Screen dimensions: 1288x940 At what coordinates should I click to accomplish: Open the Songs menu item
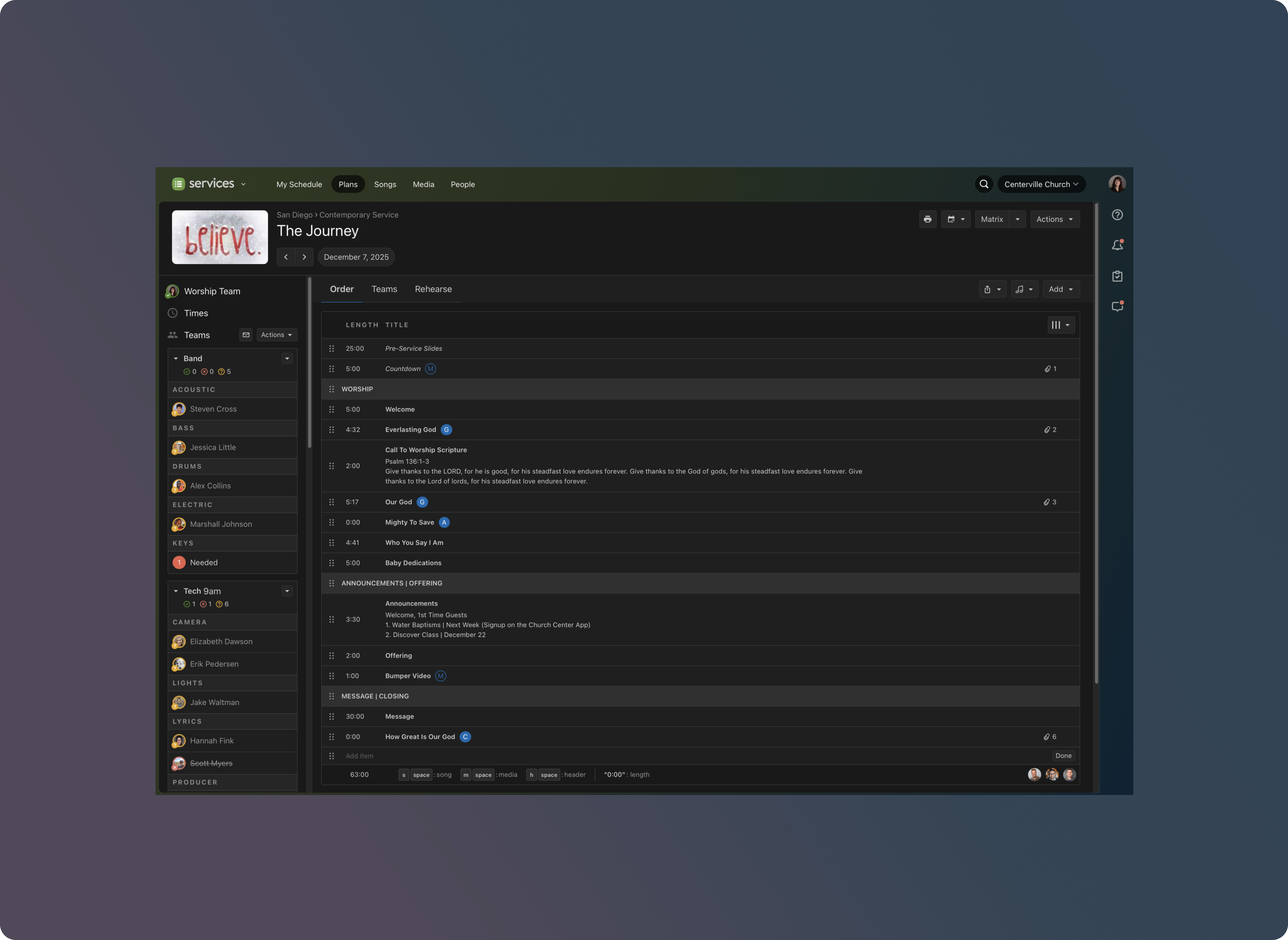pos(385,184)
